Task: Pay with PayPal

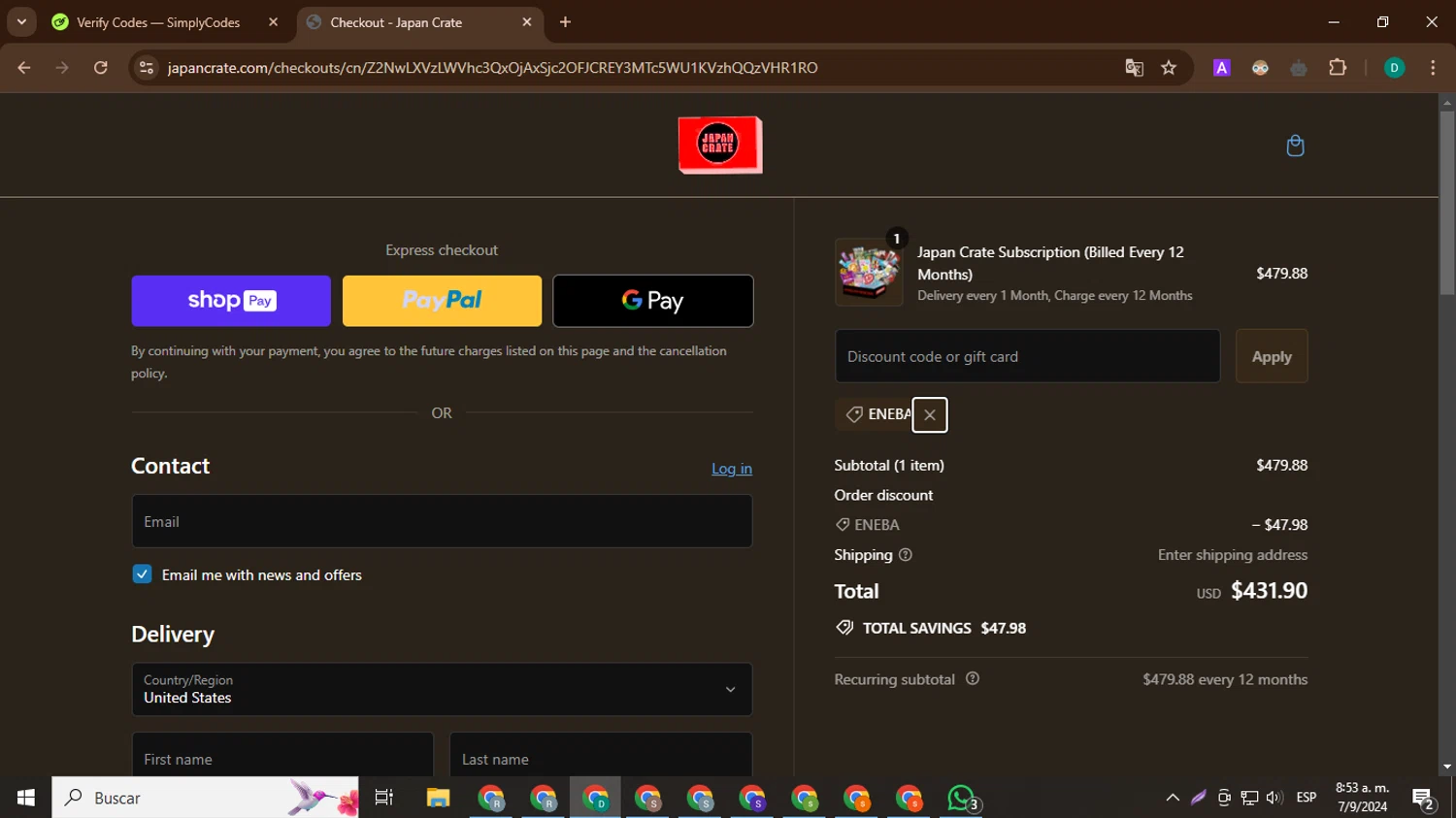Action: (442, 301)
